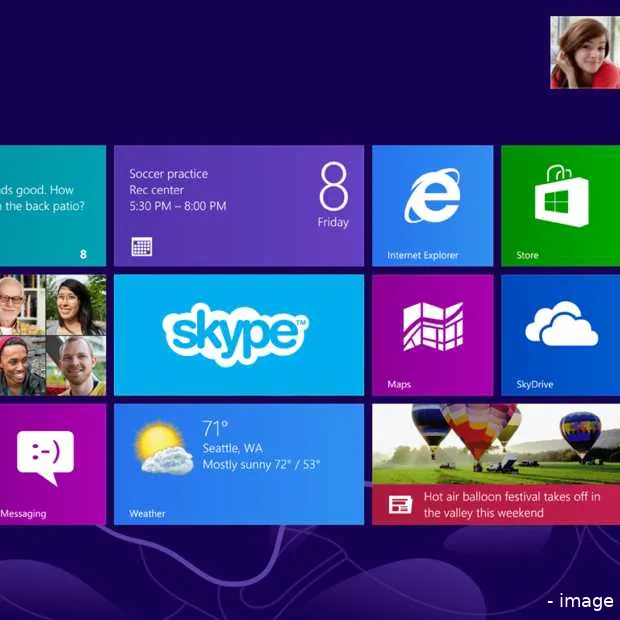The height and width of the screenshot is (620, 620).
Task: Click the "Seattle, WA" location text
Action: (232, 448)
